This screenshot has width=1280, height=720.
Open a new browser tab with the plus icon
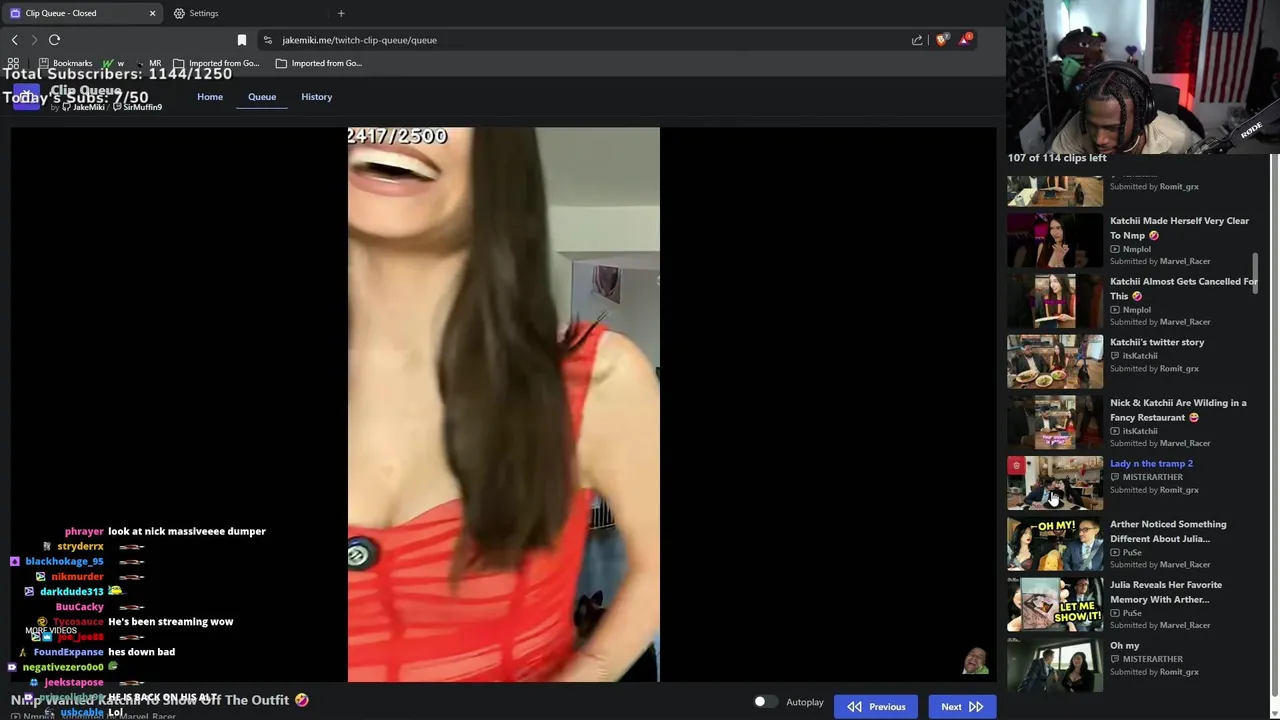click(x=341, y=13)
